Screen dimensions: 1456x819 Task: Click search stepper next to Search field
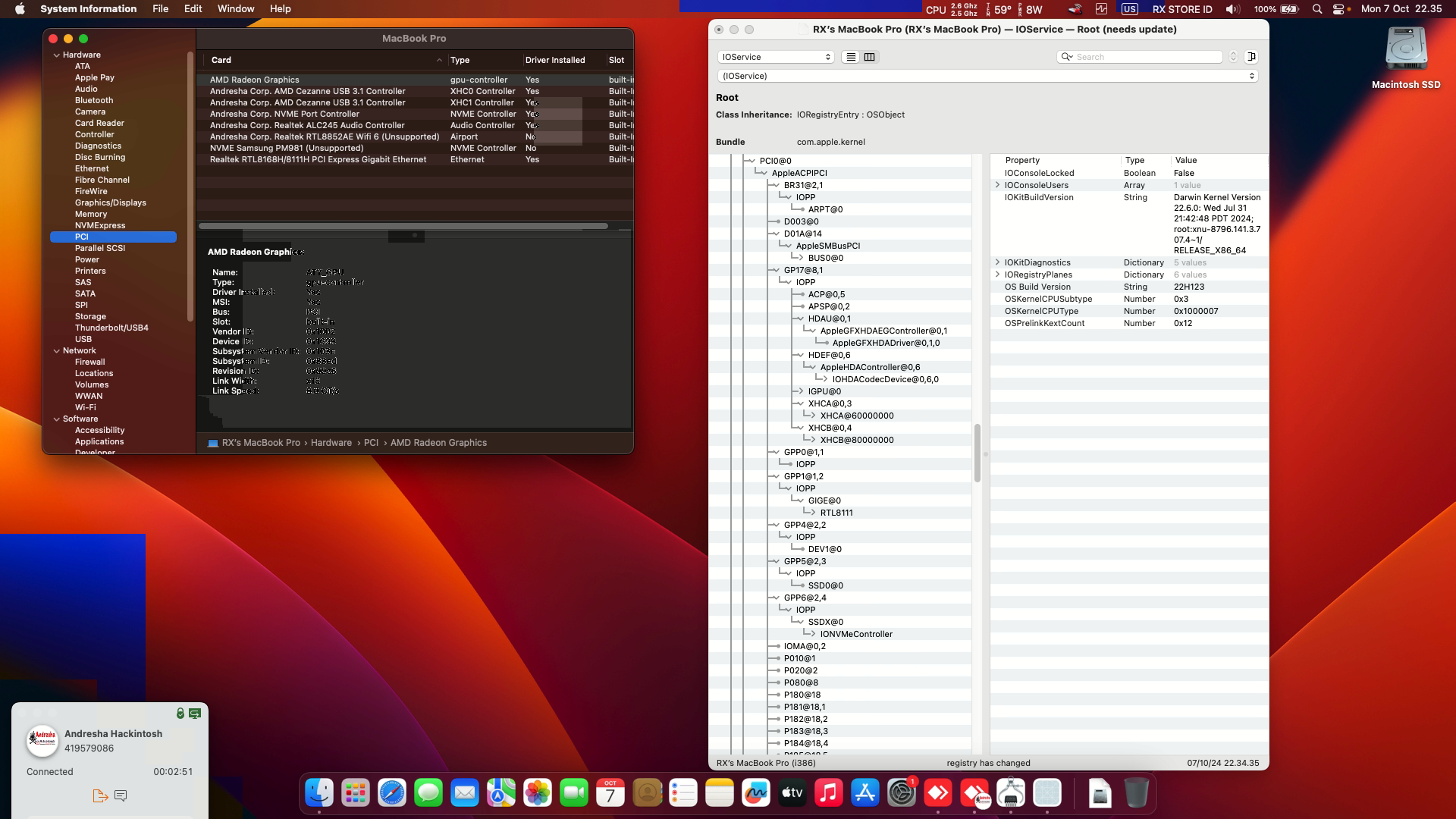click(1233, 57)
